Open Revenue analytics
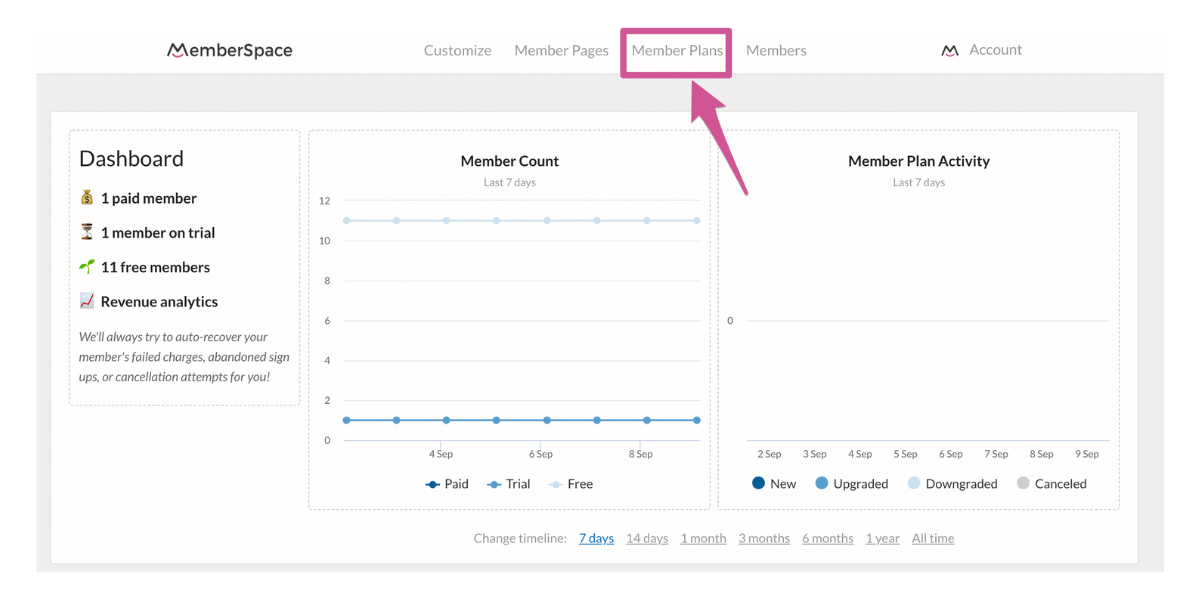1200x600 pixels. 159,301
